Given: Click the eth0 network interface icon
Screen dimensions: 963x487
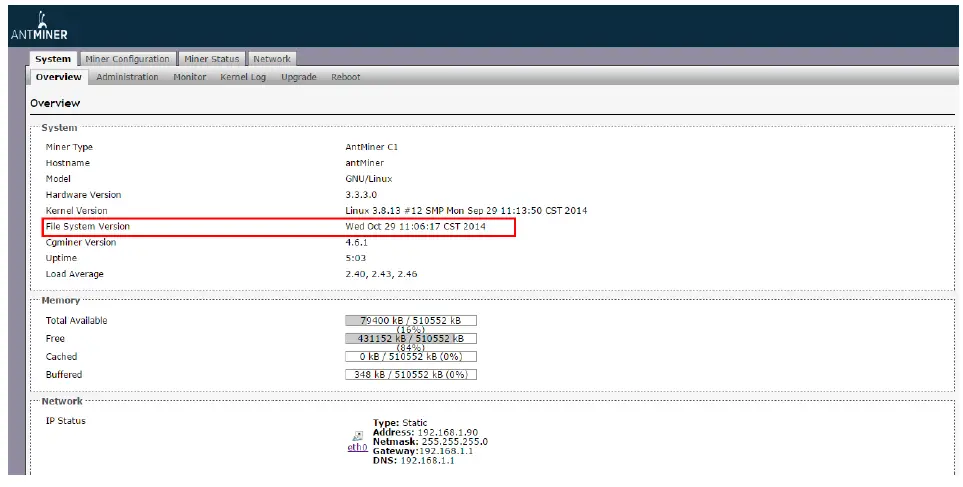Looking at the screenshot, I should click(357, 436).
